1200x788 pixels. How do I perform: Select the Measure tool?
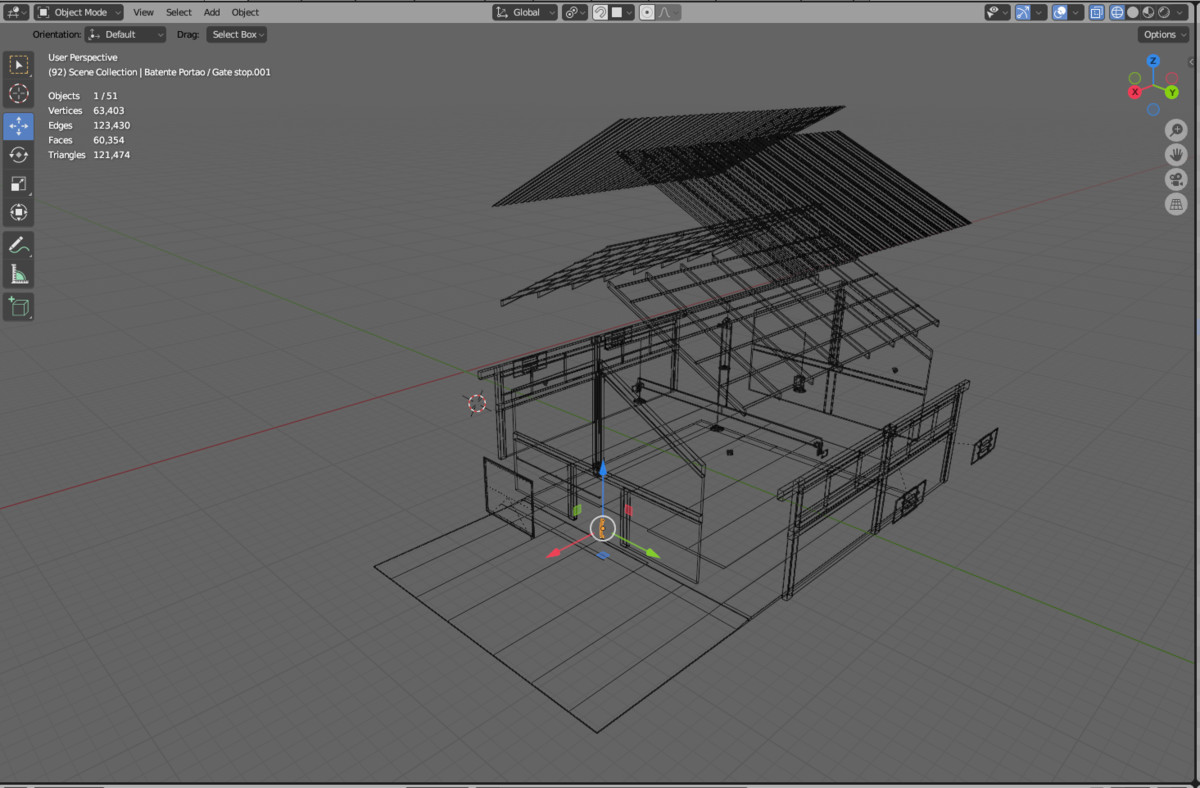point(18,274)
